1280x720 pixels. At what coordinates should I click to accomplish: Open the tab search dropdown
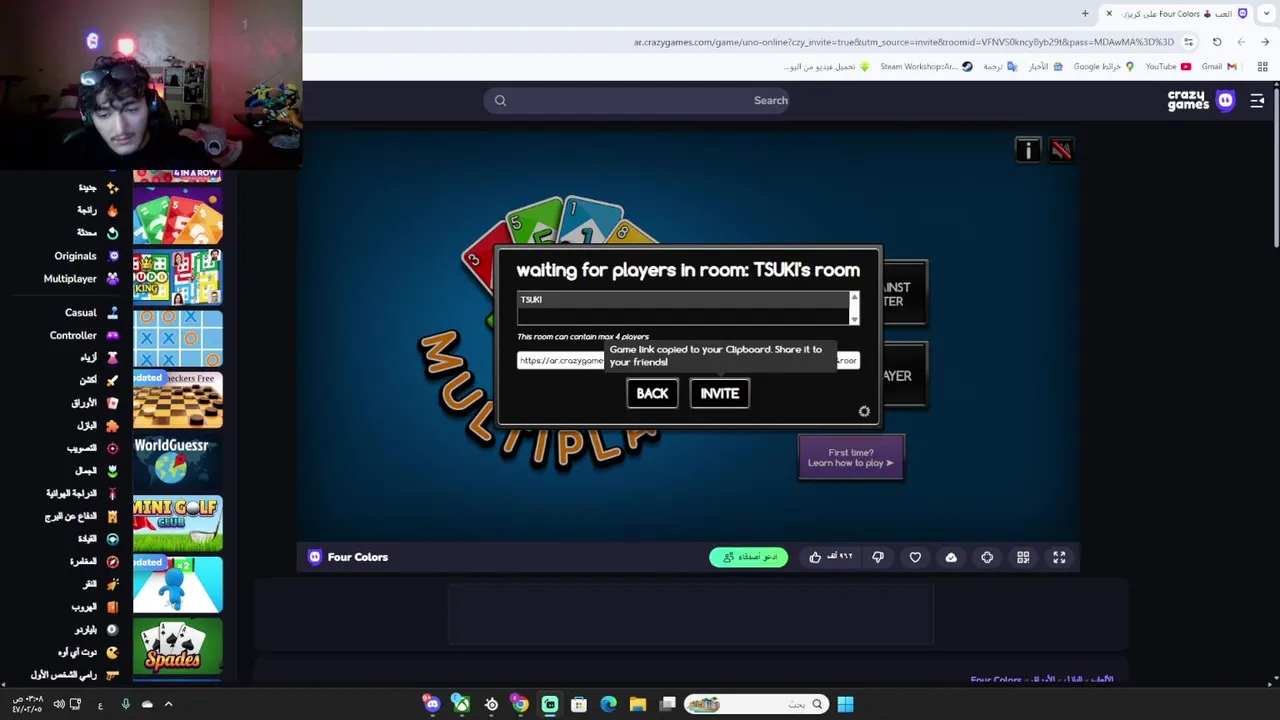coord(1265,14)
